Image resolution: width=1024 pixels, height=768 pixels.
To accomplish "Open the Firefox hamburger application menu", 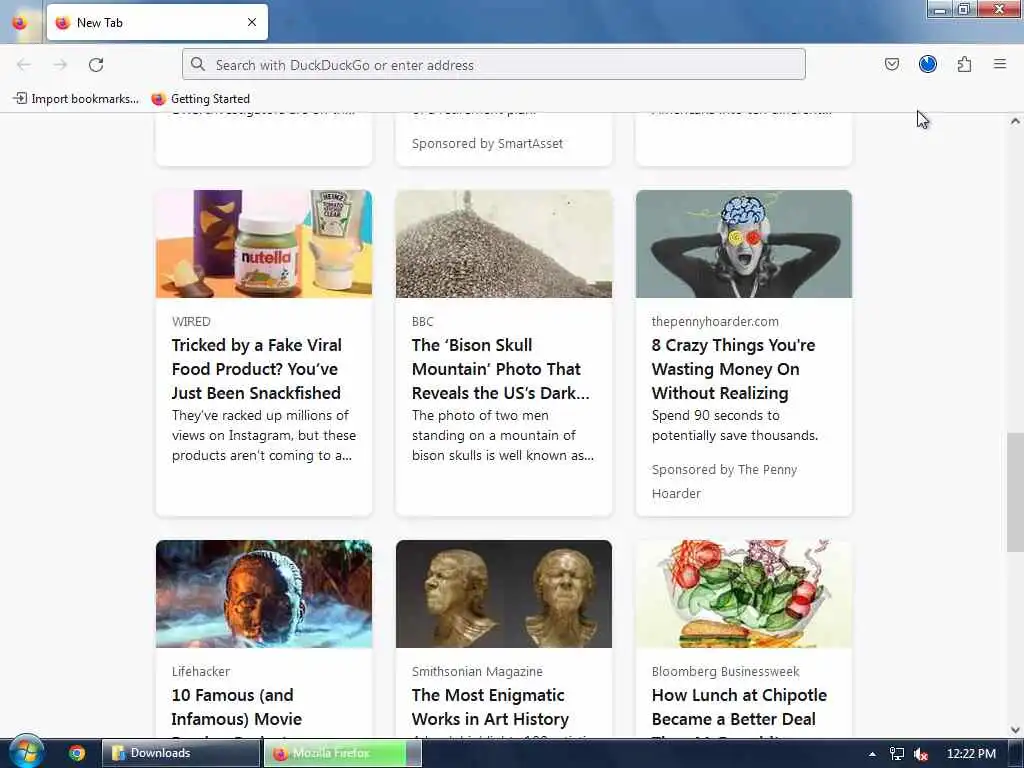I will 999,64.
